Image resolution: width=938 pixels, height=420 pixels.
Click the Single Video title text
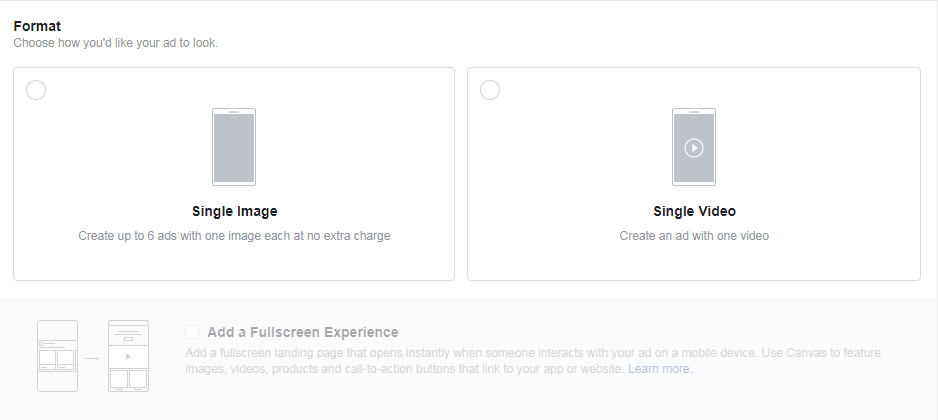coord(694,211)
